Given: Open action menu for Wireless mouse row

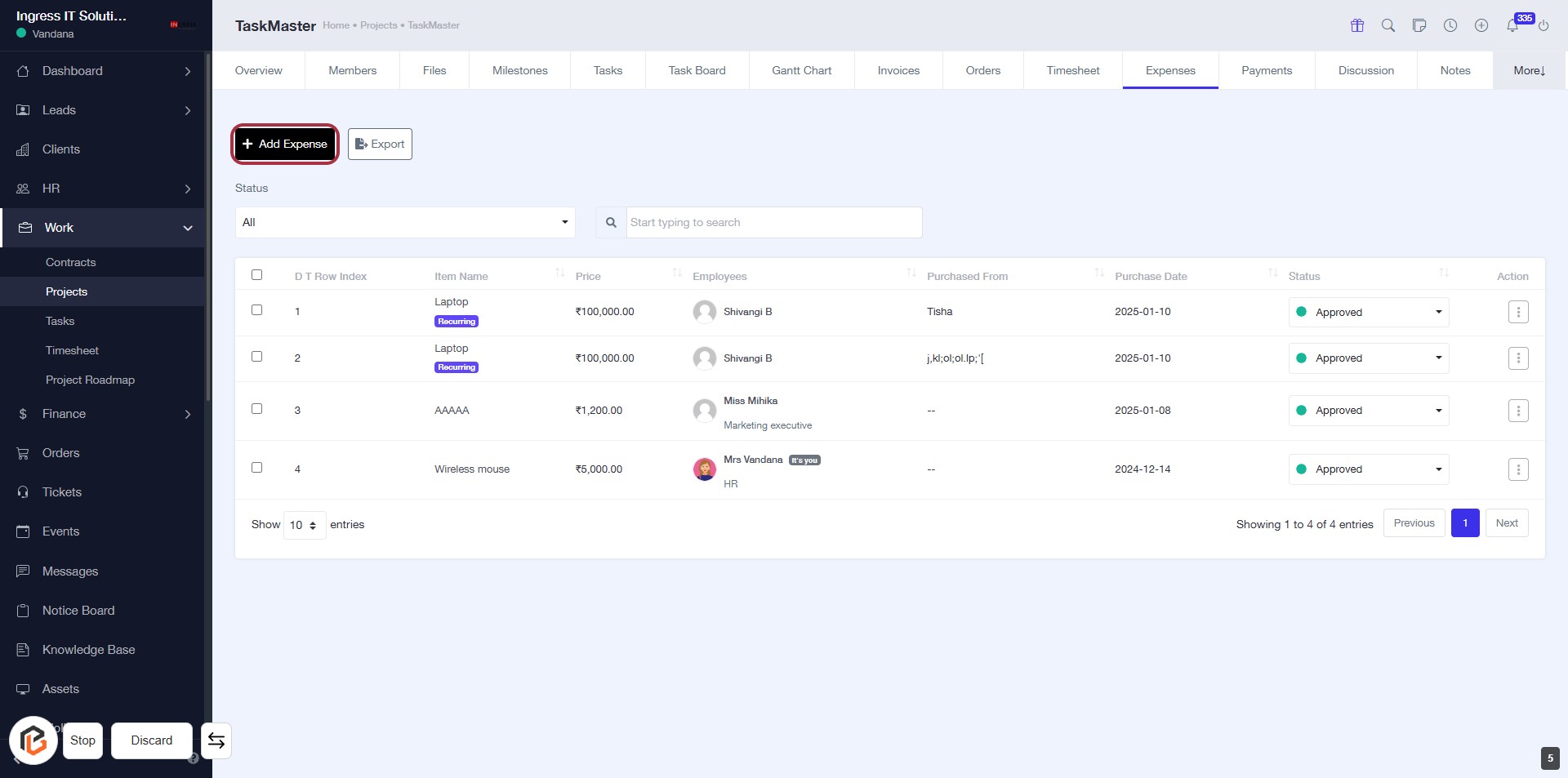Looking at the screenshot, I should click(x=1518, y=469).
